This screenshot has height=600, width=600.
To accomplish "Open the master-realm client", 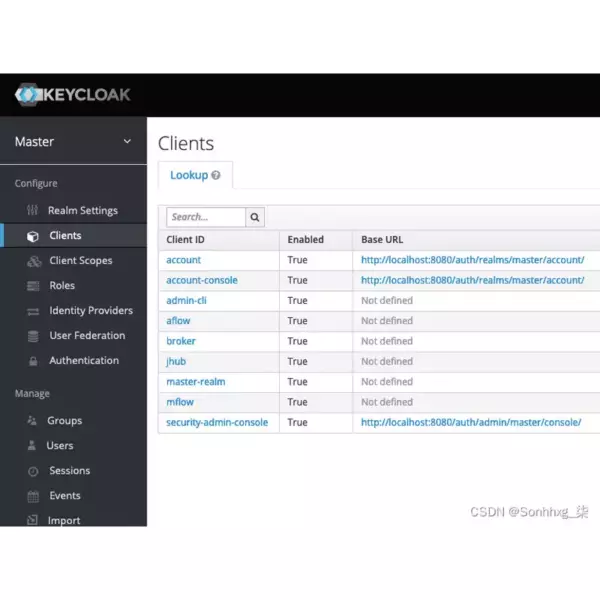I will pos(196,382).
